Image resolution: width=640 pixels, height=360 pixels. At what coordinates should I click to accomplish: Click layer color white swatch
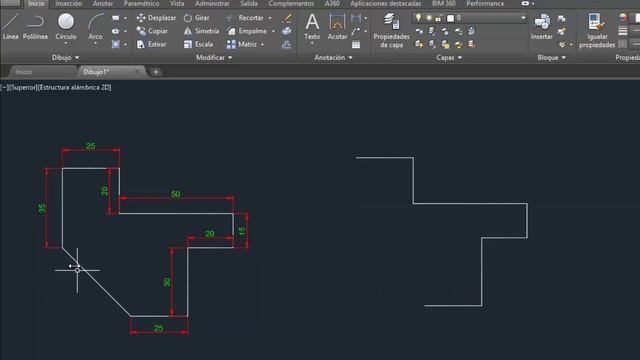[x=450, y=18]
